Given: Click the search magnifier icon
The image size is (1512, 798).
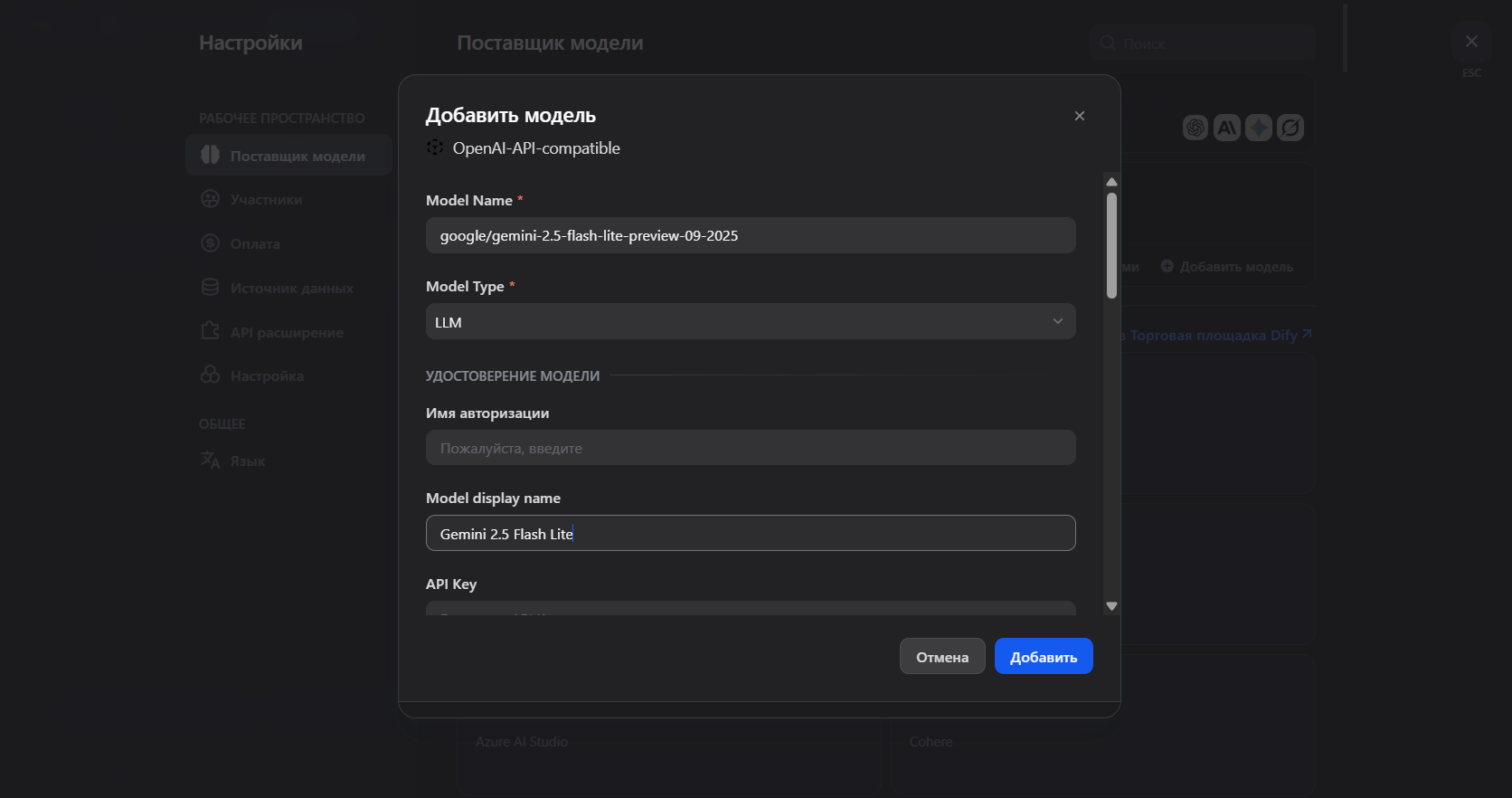Looking at the screenshot, I should click(x=1108, y=43).
